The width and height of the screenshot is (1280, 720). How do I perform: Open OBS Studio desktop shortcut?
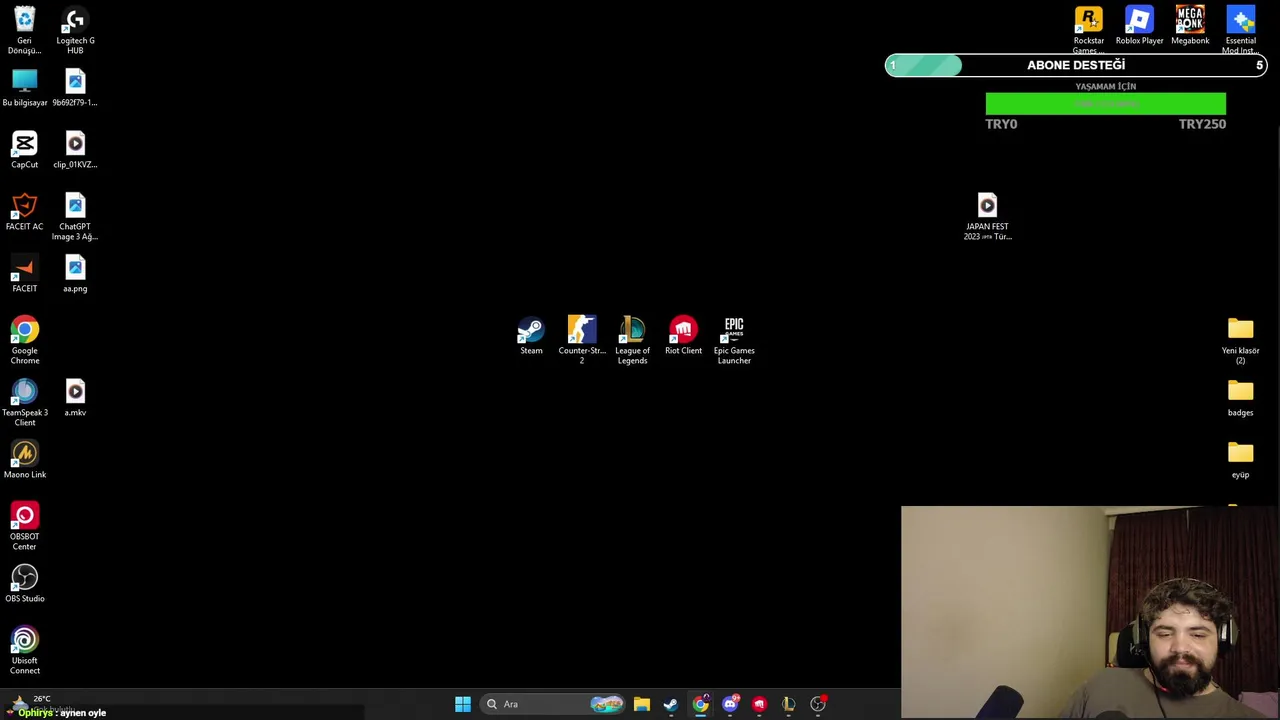click(24, 584)
